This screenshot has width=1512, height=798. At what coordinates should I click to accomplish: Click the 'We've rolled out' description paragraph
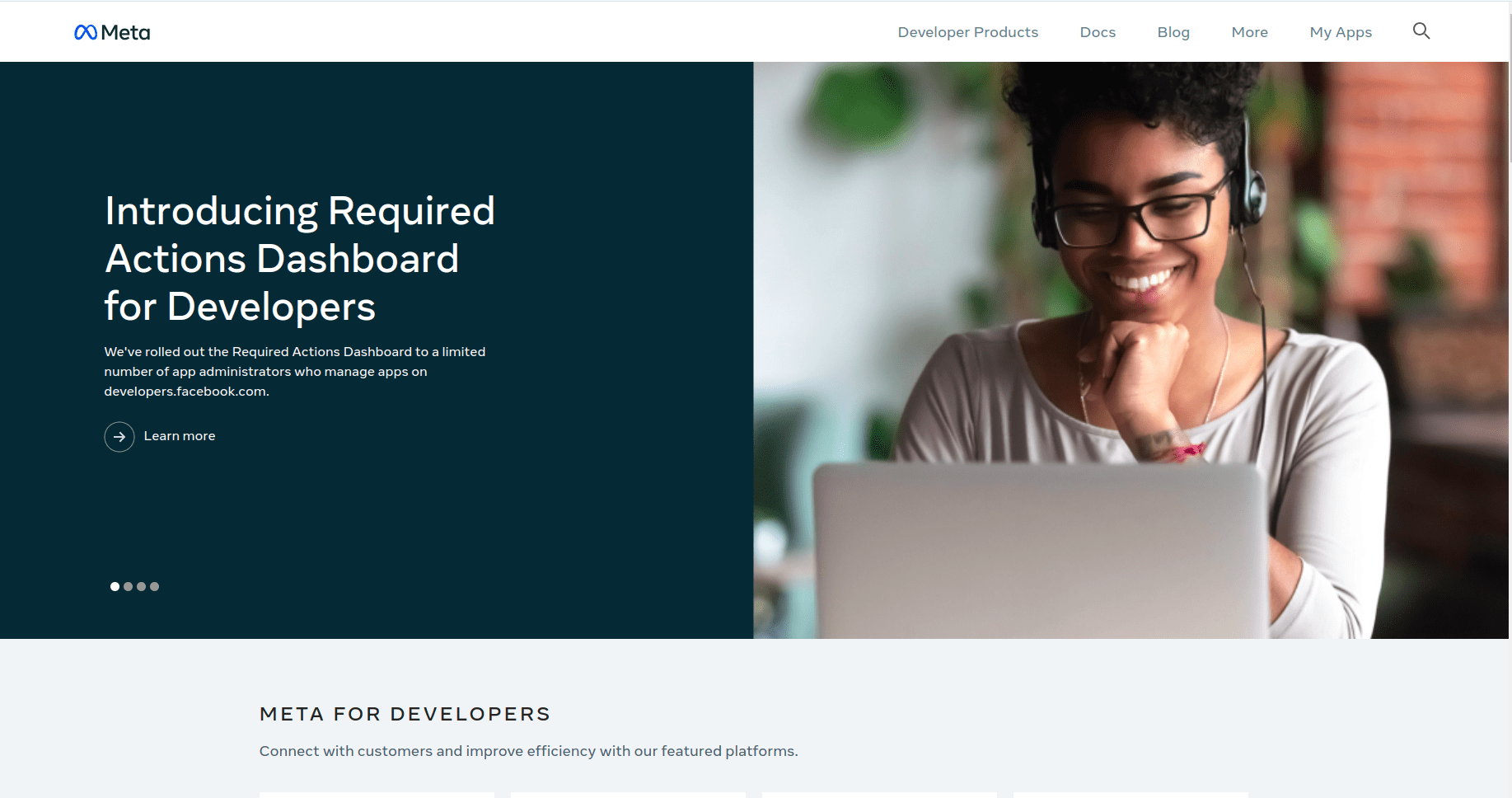[295, 372]
